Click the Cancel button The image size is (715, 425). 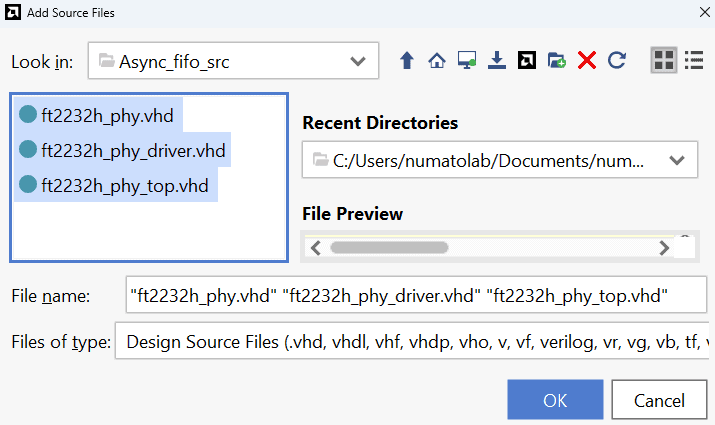click(x=659, y=400)
